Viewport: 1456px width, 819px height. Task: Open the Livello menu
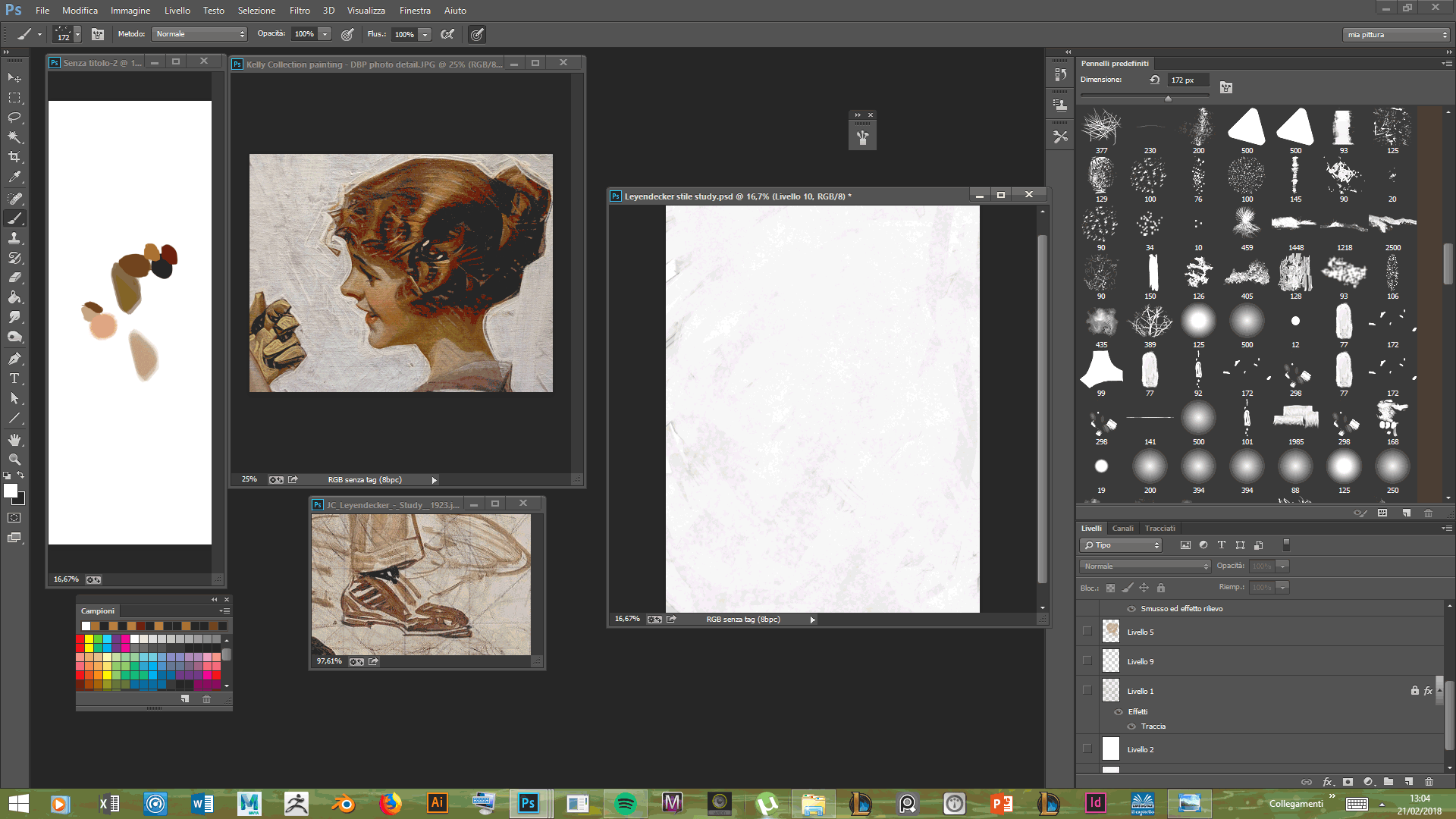tap(177, 11)
